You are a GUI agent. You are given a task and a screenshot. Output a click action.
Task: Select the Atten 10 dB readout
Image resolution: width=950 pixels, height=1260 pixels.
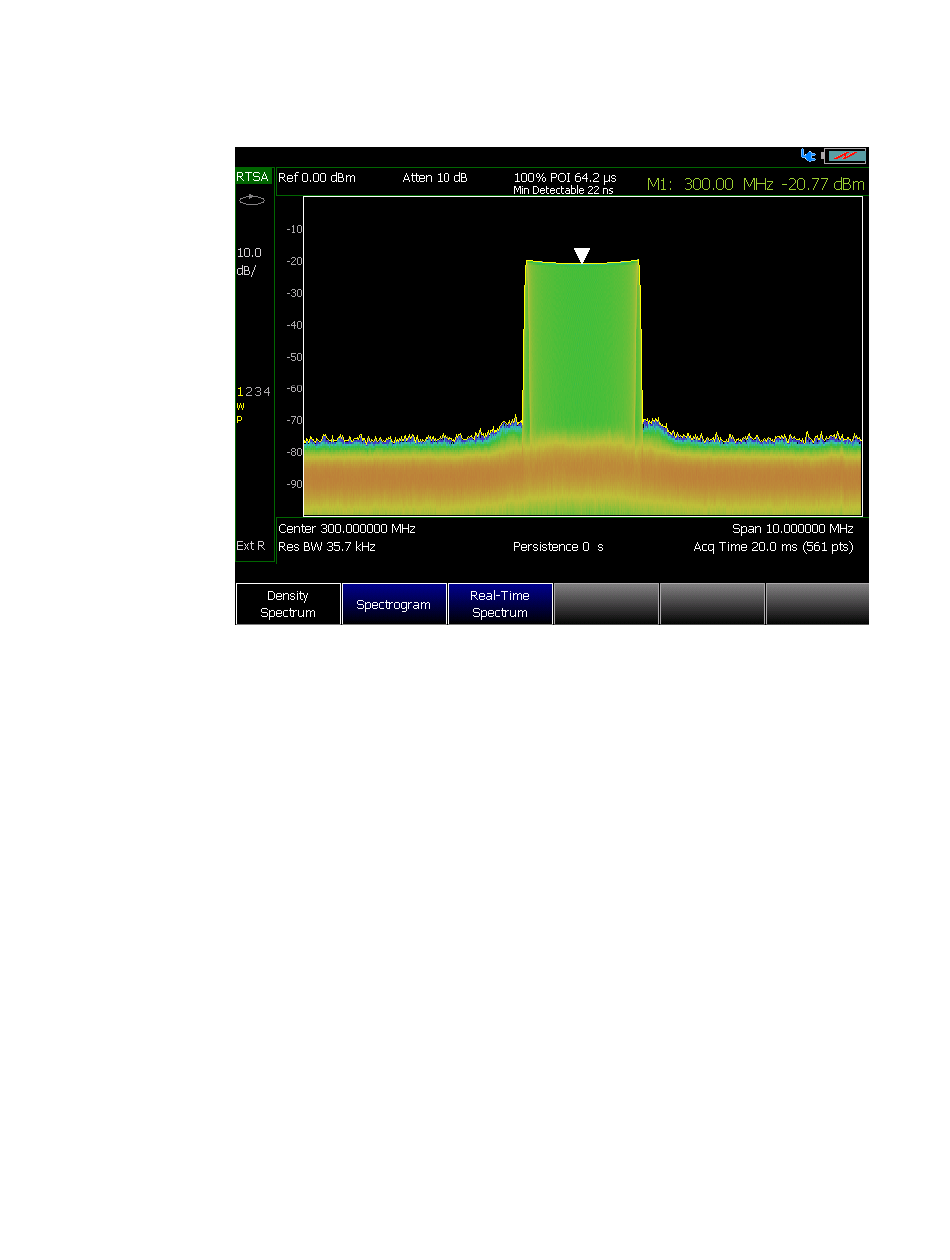pyautogui.click(x=435, y=178)
